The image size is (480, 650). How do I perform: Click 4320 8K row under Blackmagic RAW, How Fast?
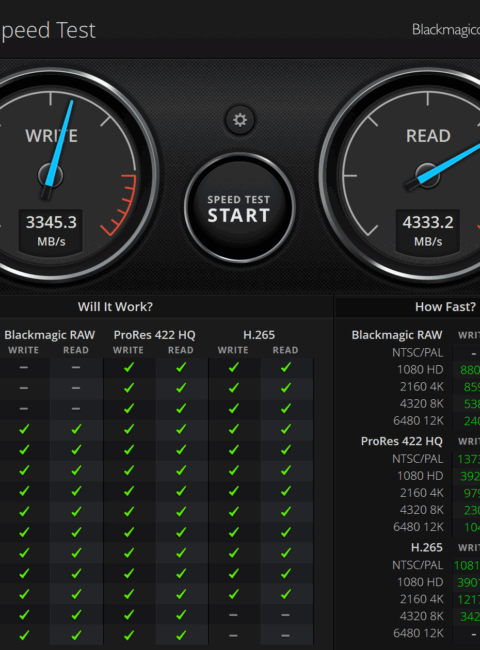(x=422, y=403)
